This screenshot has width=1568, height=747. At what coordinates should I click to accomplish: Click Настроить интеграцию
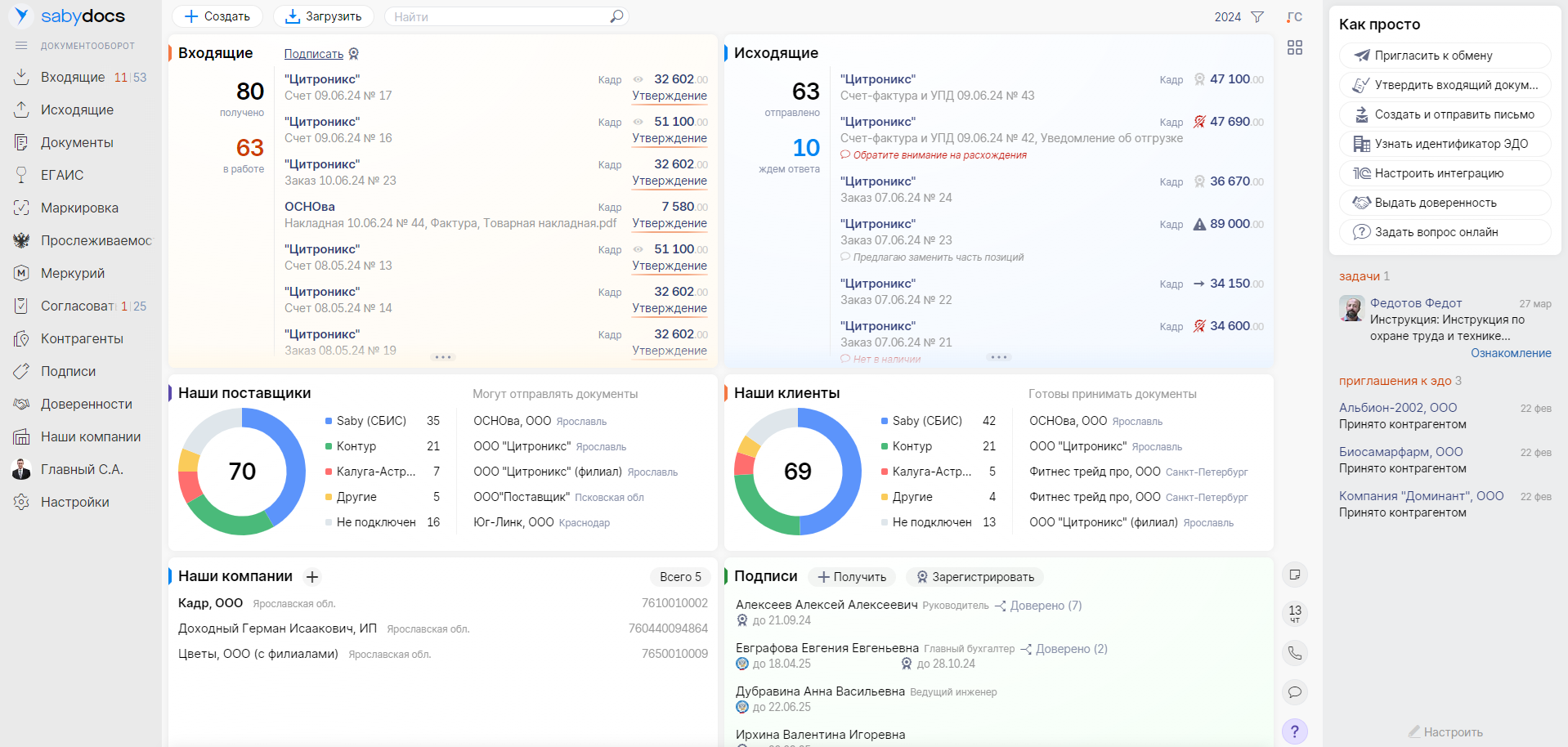tap(1445, 173)
